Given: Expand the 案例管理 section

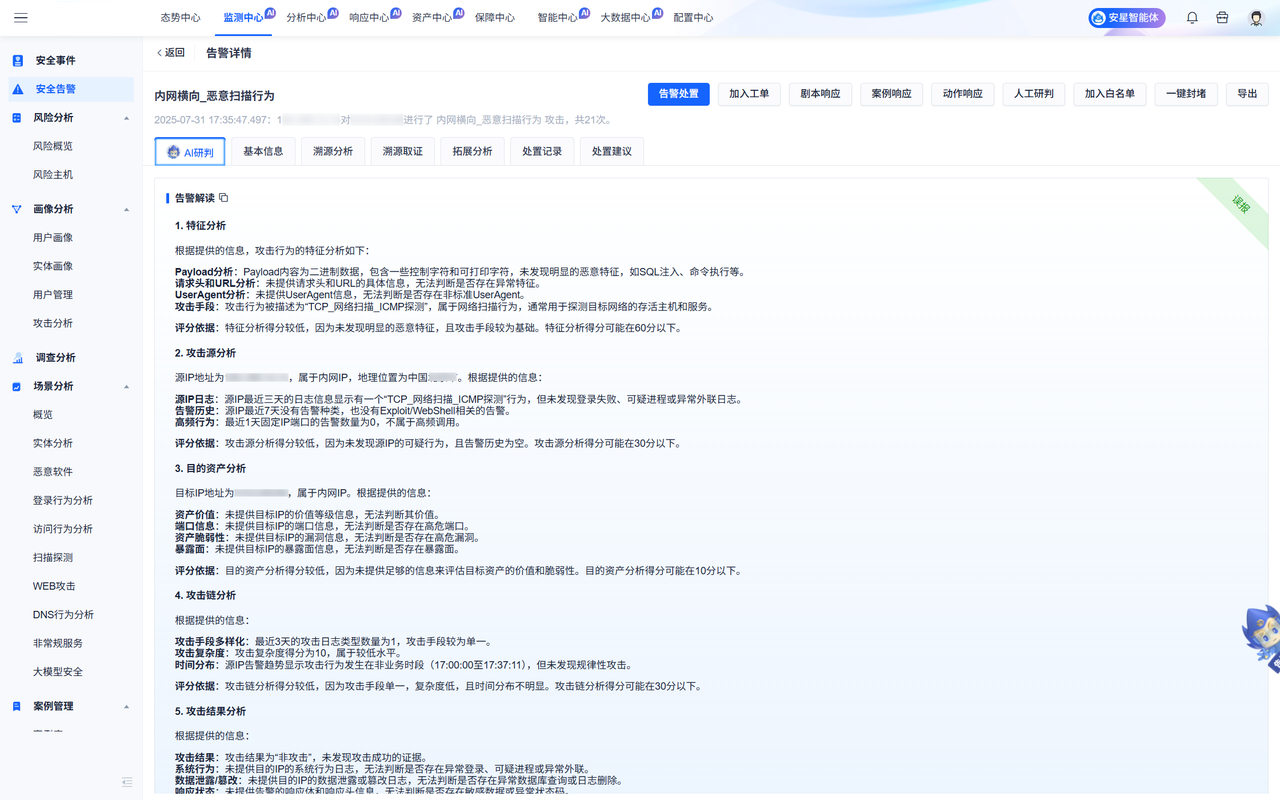Looking at the screenshot, I should tap(126, 705).
